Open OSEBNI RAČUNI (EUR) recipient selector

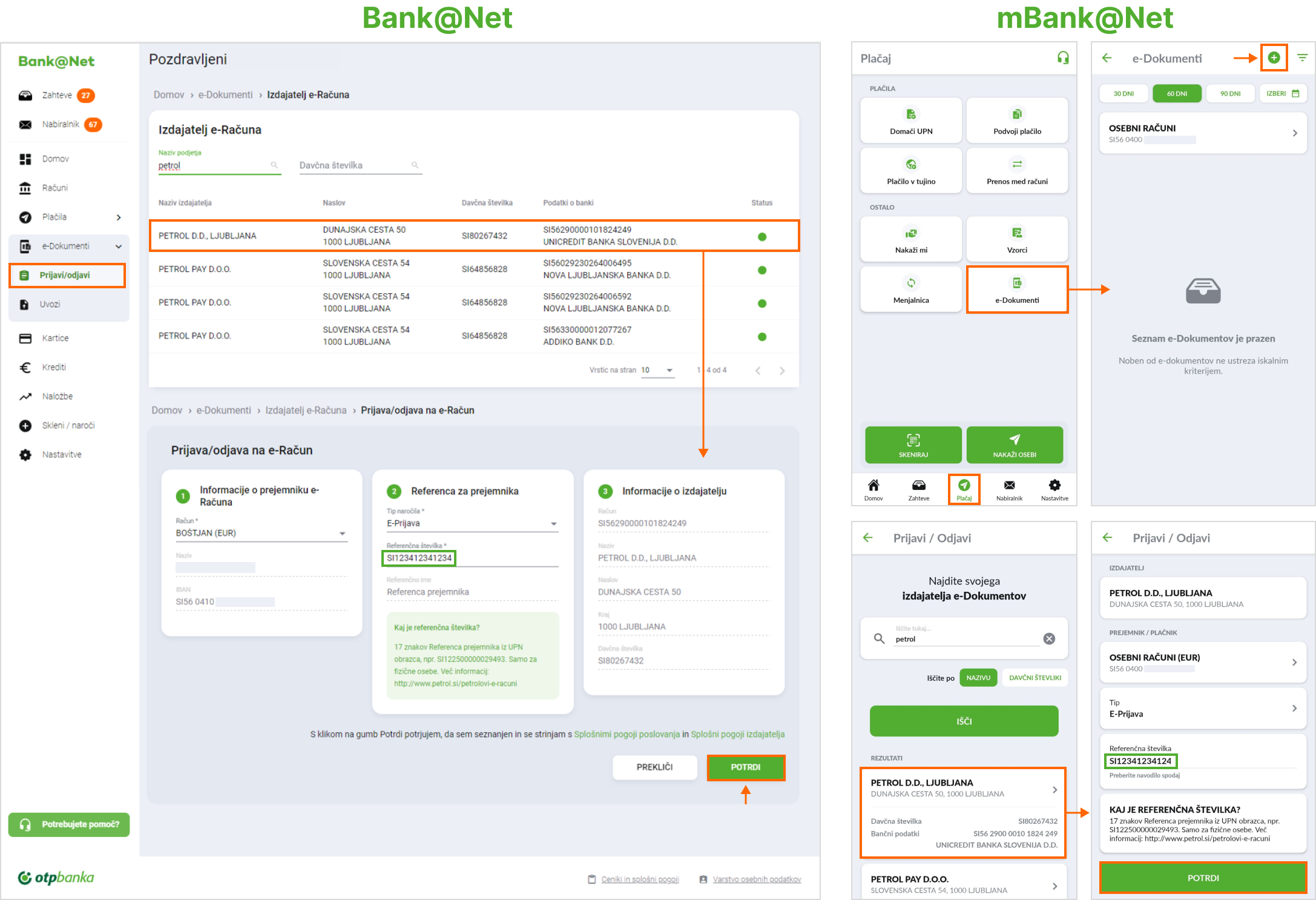(x=1203, y=662)
